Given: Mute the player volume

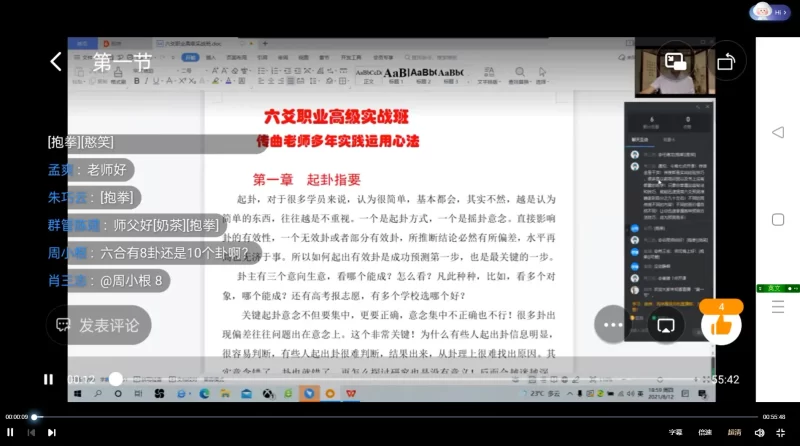Looking at the screenshot, I should tap(760, 432).
